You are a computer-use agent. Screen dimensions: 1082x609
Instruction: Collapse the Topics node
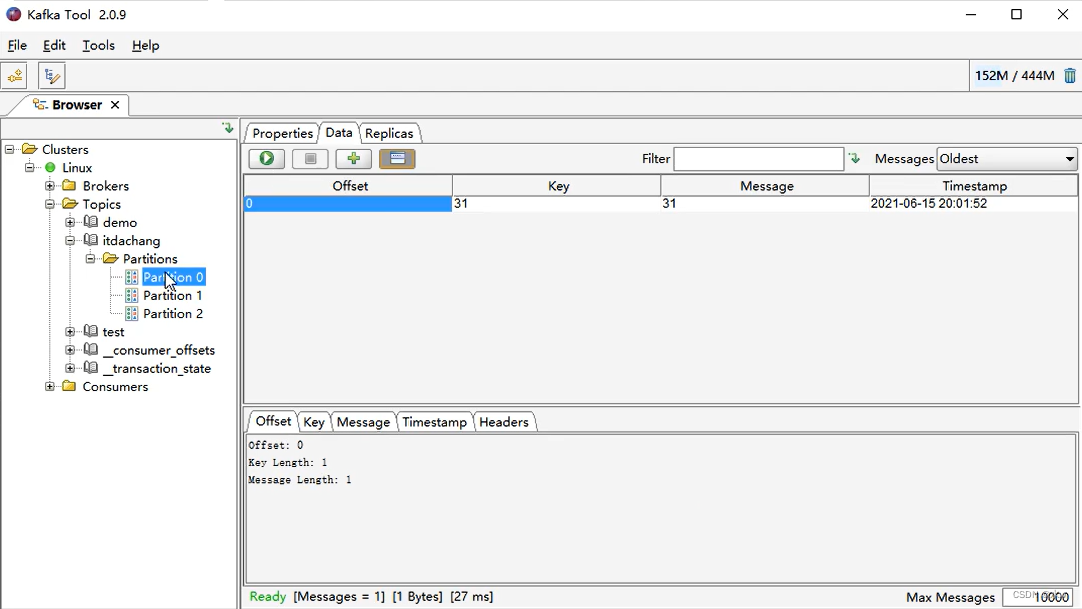50,204
